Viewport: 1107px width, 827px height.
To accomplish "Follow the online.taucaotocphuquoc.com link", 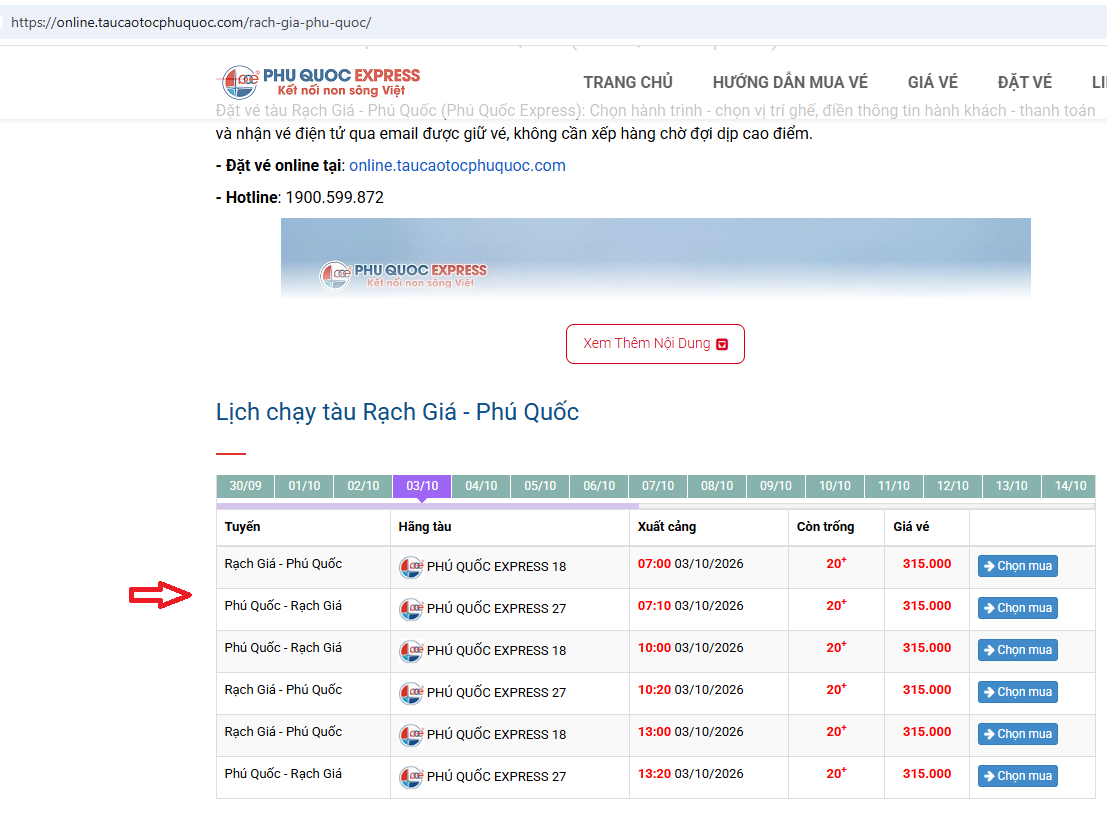I will [x=457, y=165].
